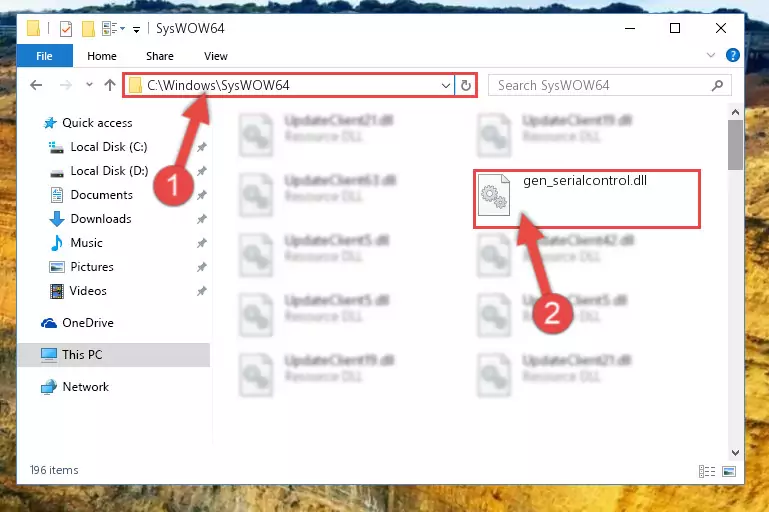
Task: Open the recent locations dropdown
Action: coord(89,85)
